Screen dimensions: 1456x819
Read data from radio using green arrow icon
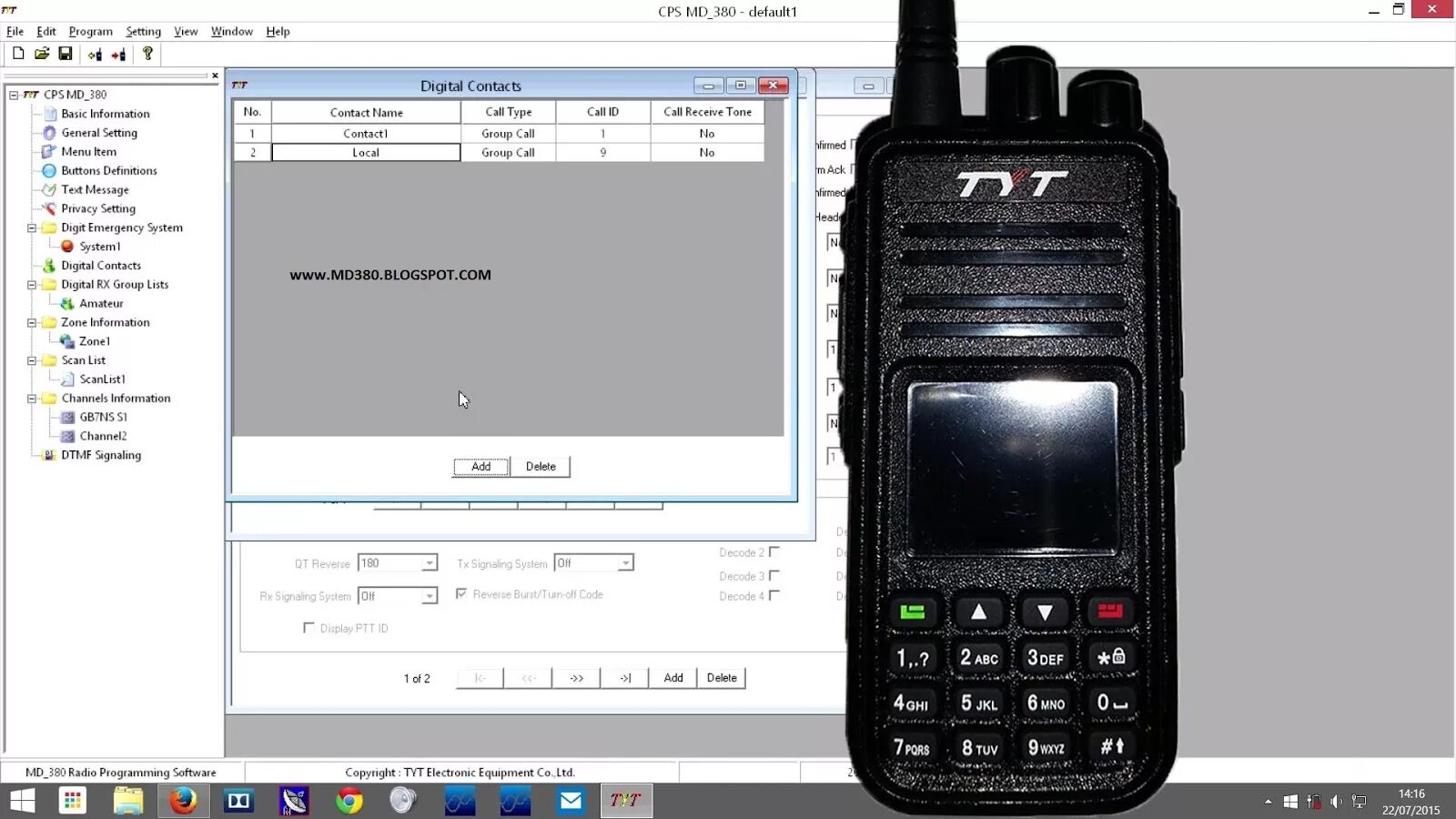pos(95,55)
